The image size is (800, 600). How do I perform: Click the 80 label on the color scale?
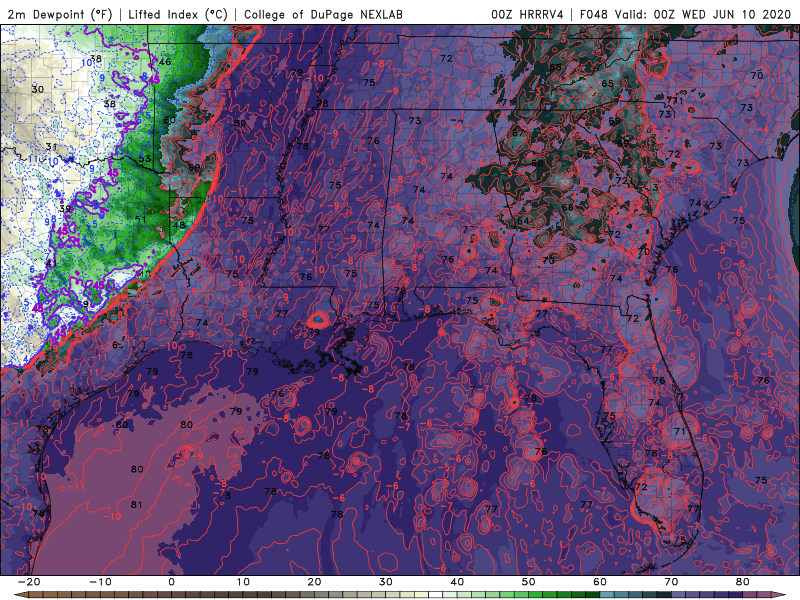pos(743,582)
